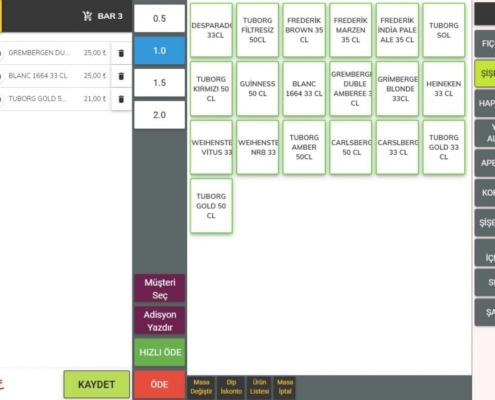Add TUBORG KIRMIZI 50 CL product

coord(211,89)
